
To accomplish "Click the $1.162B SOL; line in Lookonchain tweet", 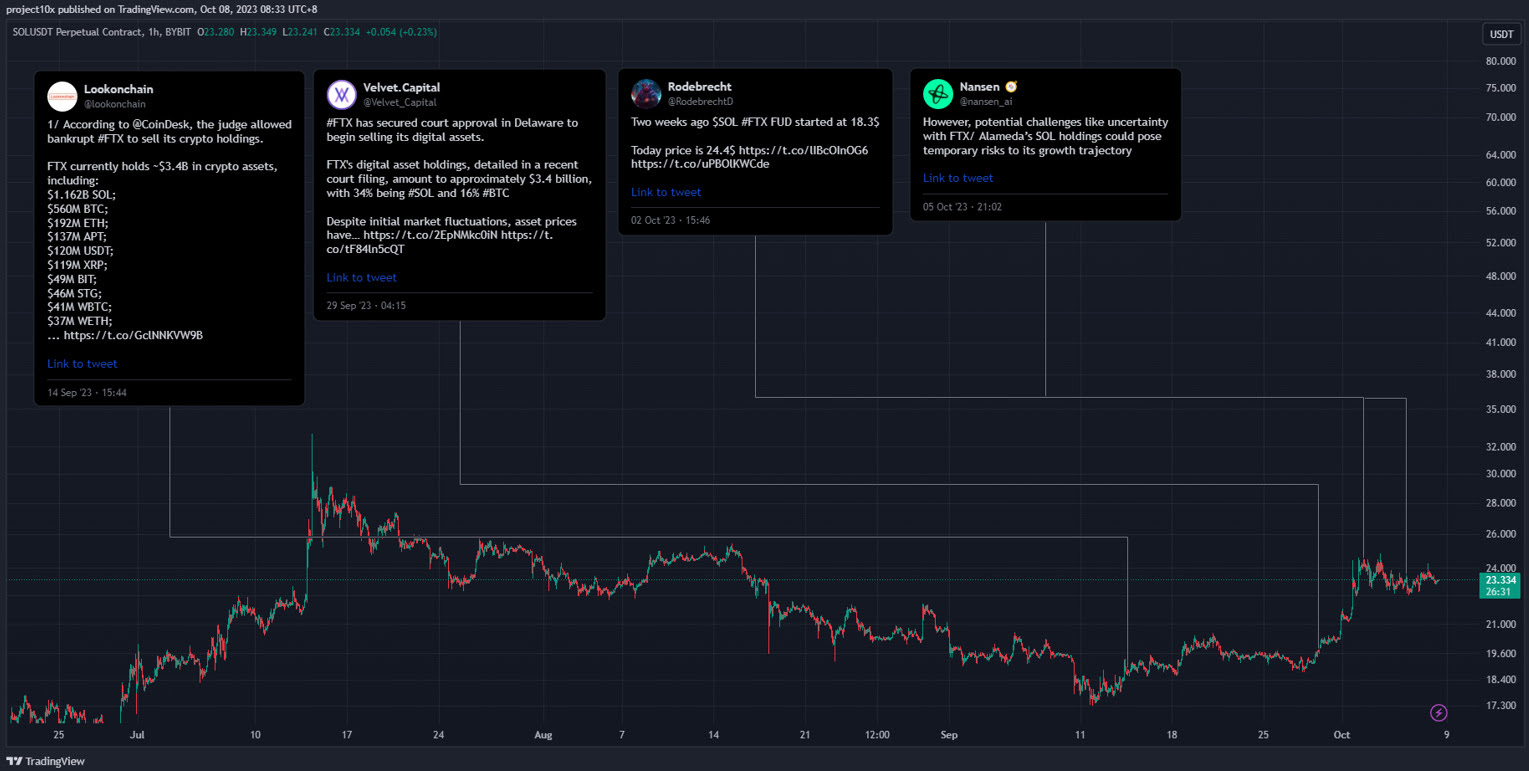I will coord(81,194).
